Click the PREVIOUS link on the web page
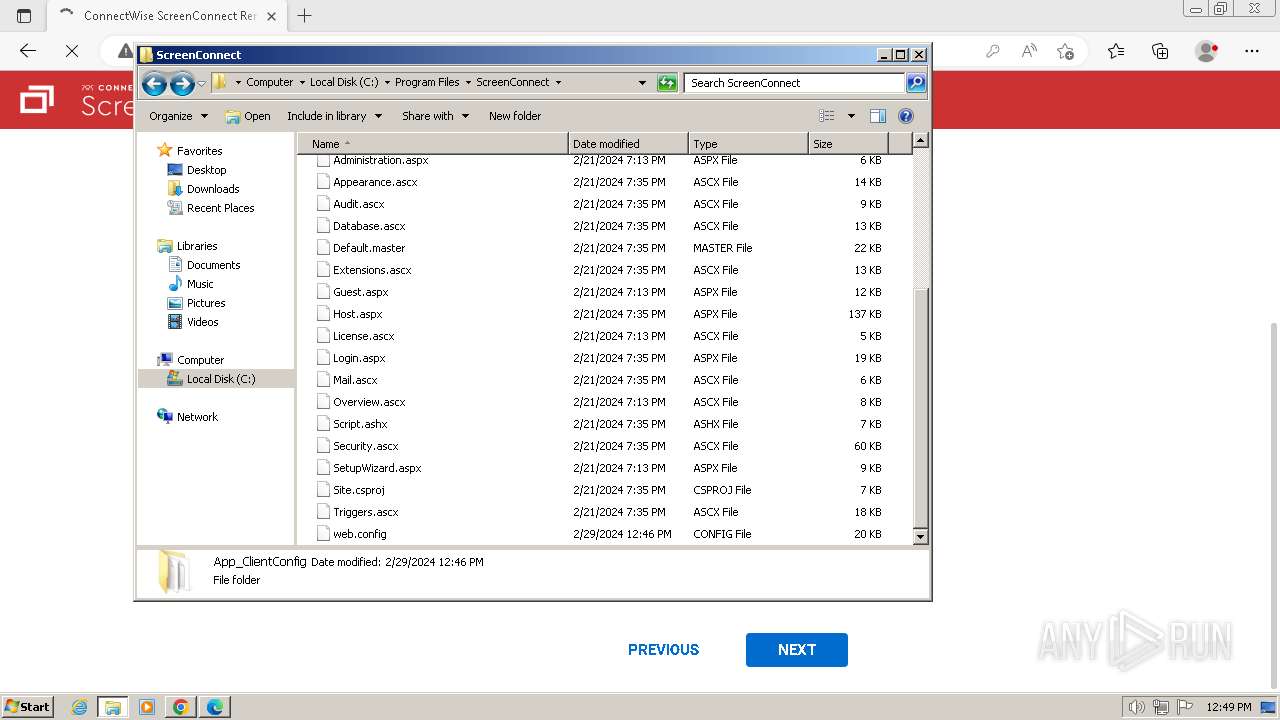 click(663, 650)
